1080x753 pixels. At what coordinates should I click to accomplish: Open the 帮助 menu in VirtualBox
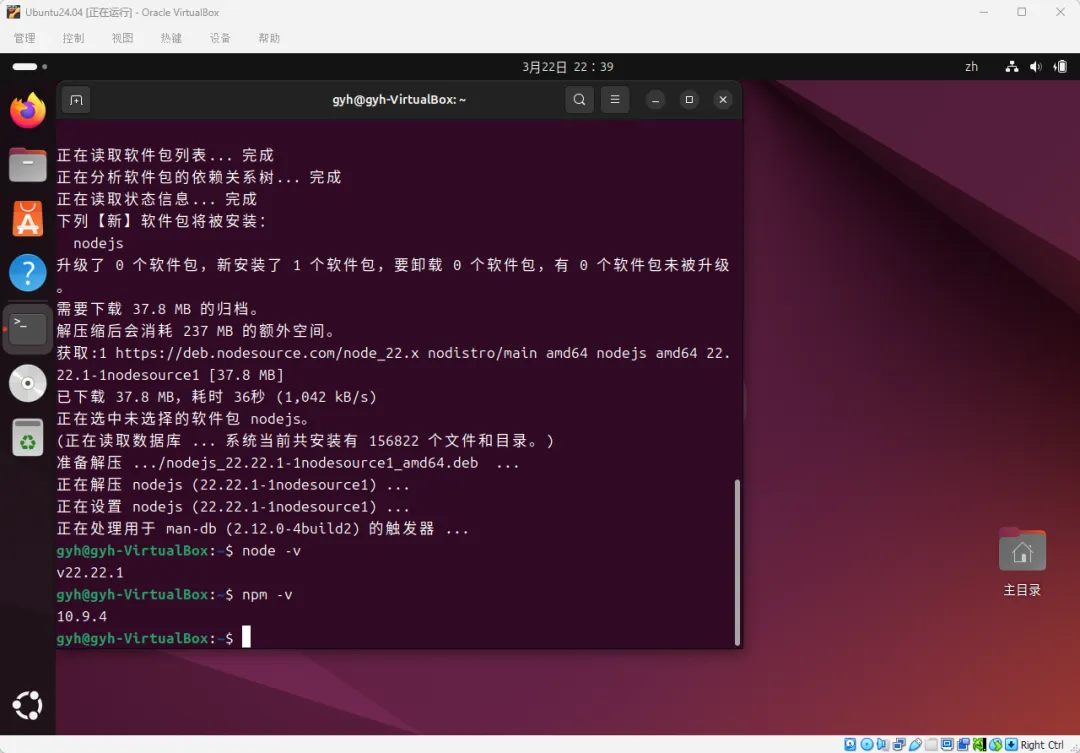tap(269, 38)
